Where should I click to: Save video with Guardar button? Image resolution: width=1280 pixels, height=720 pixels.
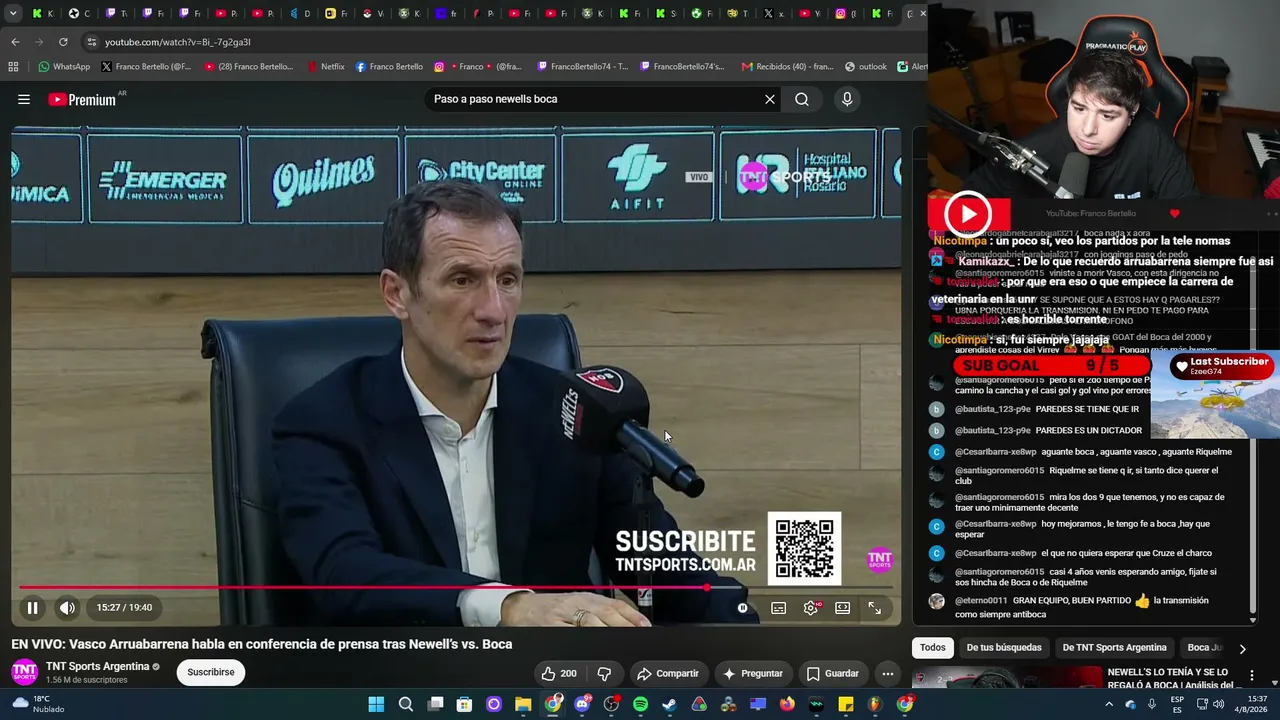[833, 673]
